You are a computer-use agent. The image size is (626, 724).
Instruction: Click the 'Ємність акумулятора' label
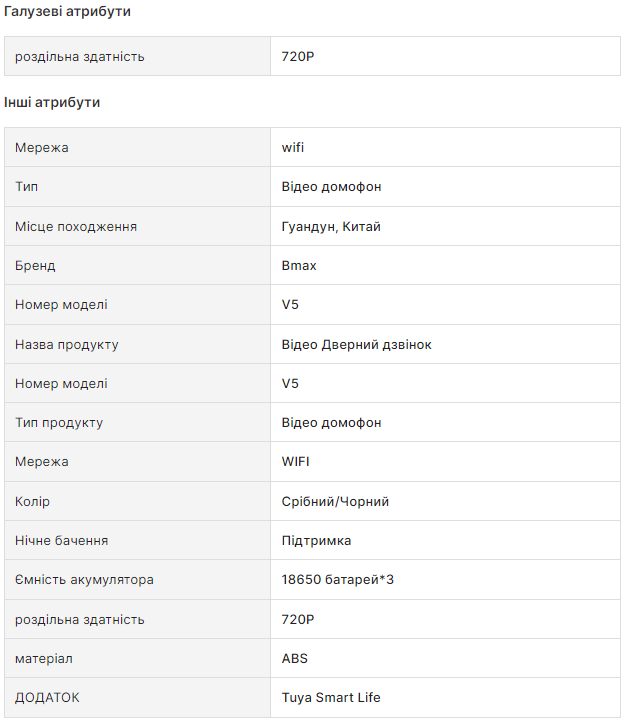(x=84, y=580)
